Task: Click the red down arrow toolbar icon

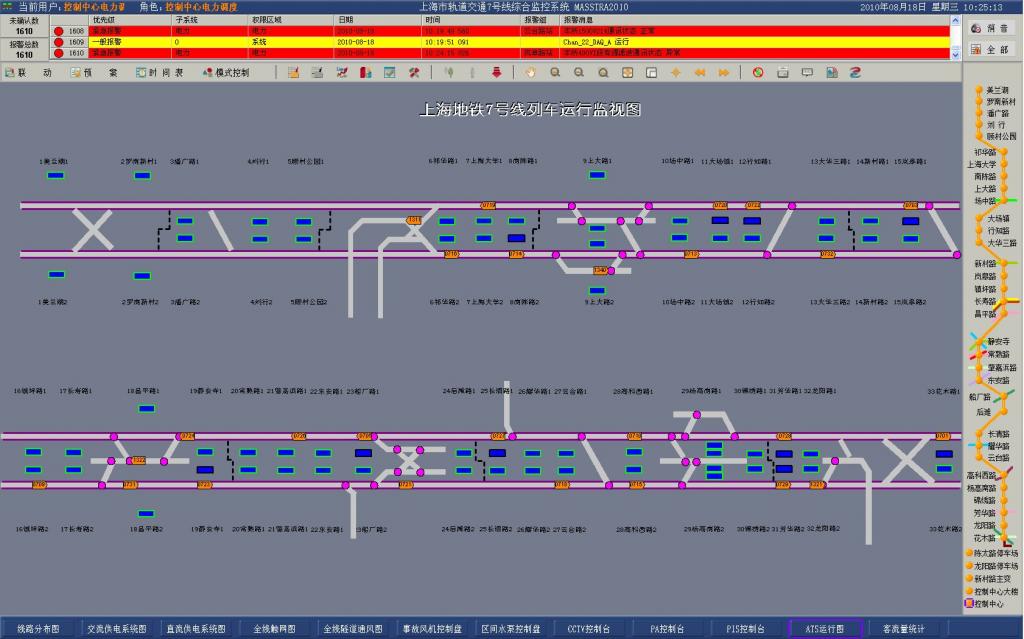Action: (496, 73)
